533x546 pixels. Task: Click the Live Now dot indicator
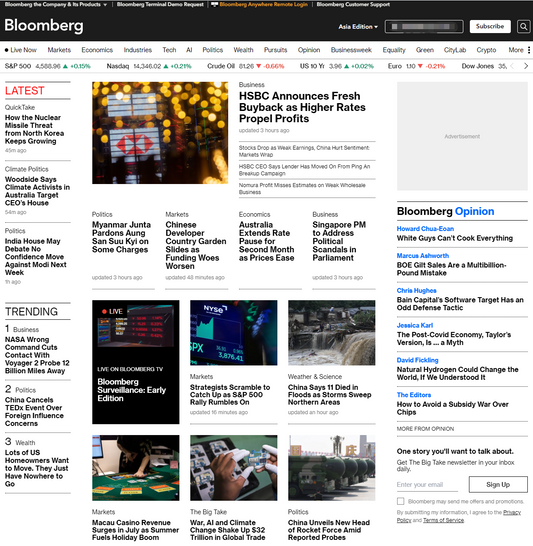(7, 50)
